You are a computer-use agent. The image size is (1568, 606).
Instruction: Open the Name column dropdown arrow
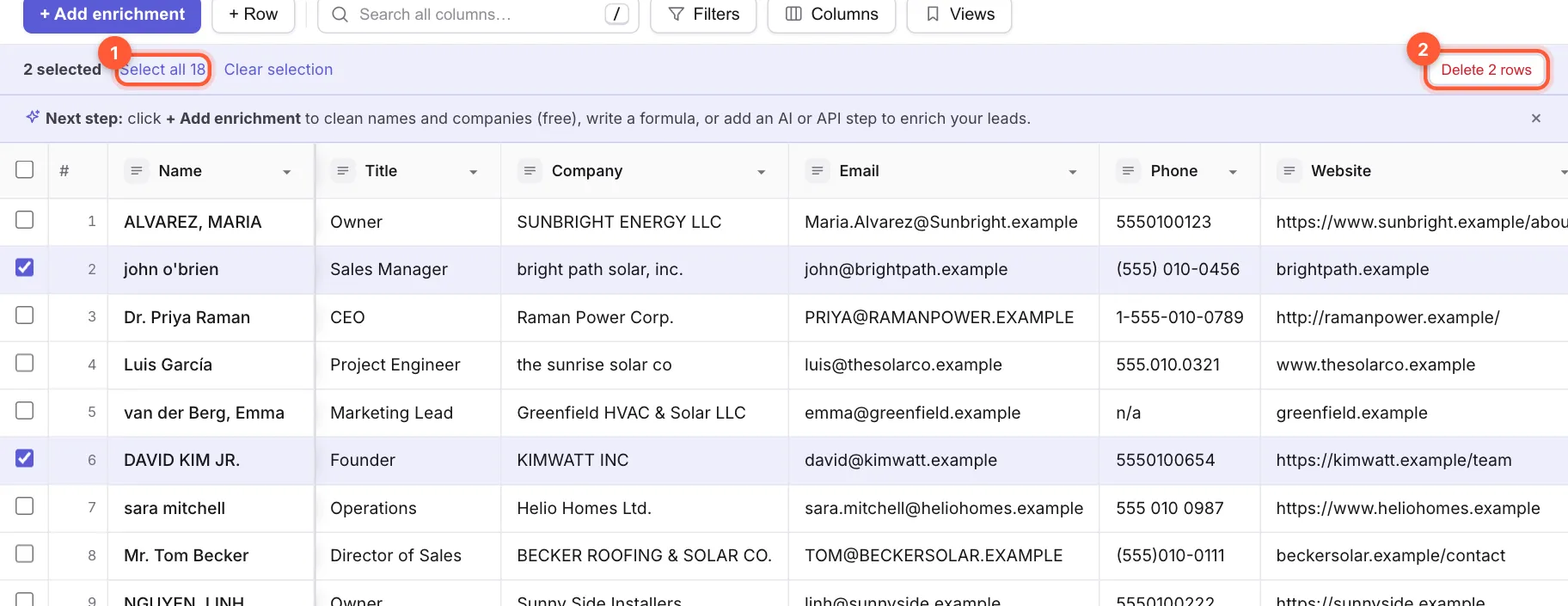point(287,172)
